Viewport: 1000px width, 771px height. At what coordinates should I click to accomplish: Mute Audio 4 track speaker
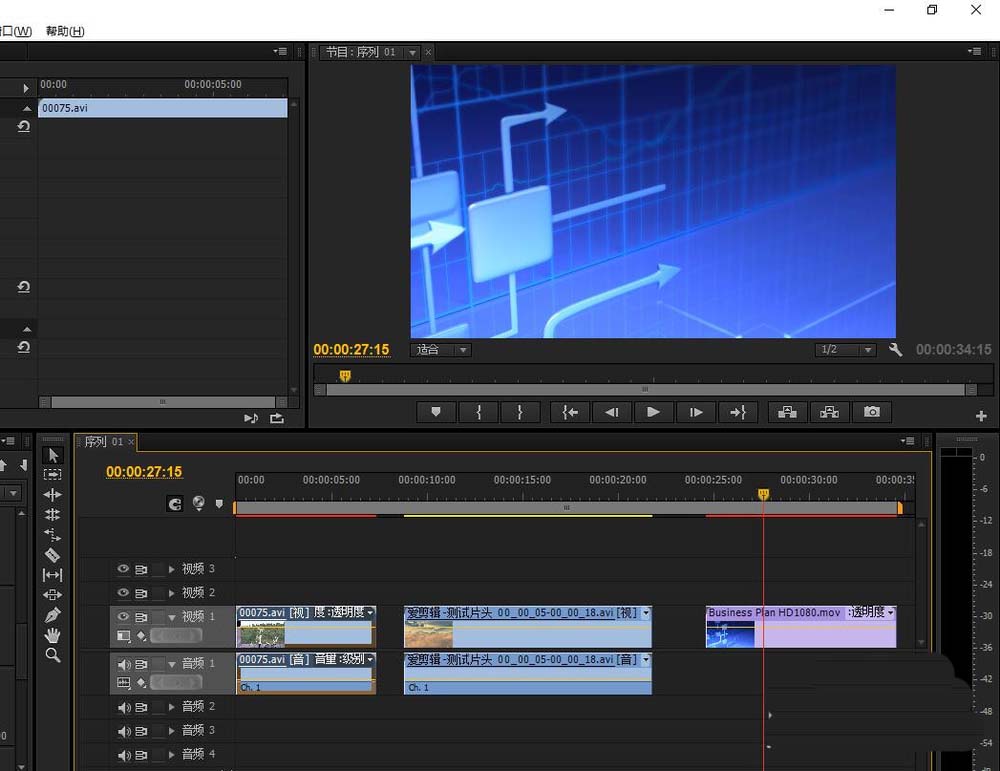(124, 755)
